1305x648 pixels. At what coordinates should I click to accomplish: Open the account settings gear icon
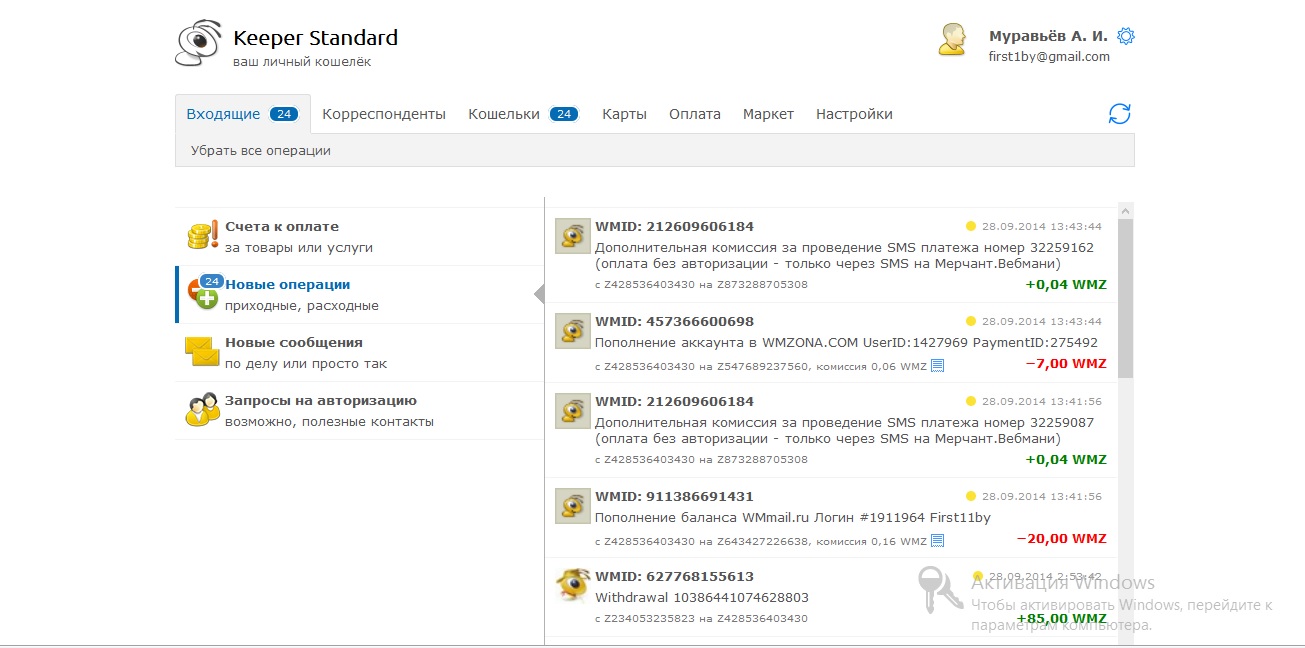[1126, 36]
